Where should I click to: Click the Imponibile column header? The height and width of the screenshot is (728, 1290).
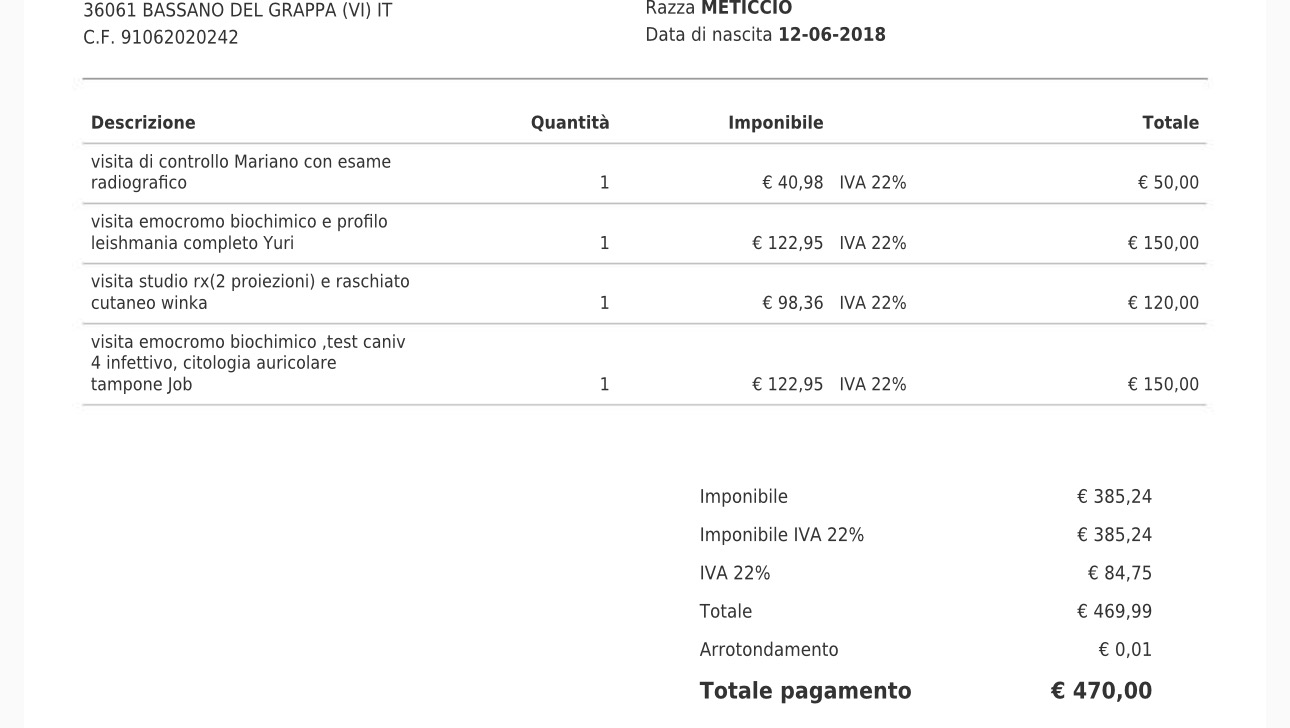(x=776, y=123)
